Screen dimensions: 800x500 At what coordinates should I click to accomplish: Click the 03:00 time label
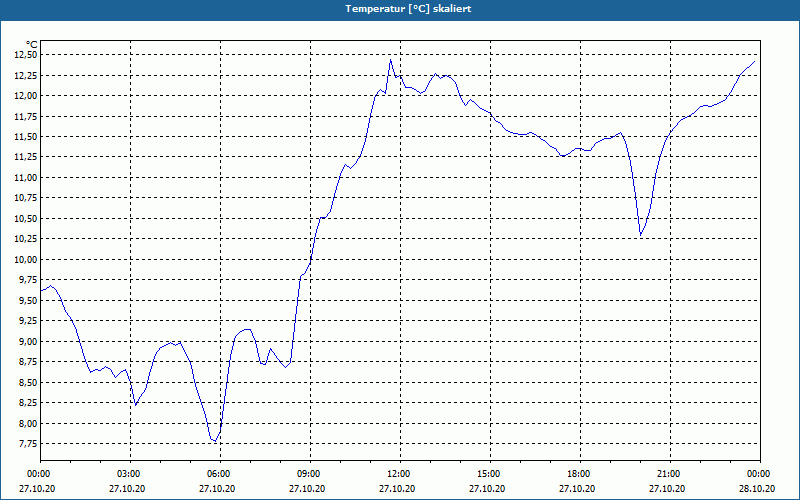pyautogui.click(x=131, y=474)
